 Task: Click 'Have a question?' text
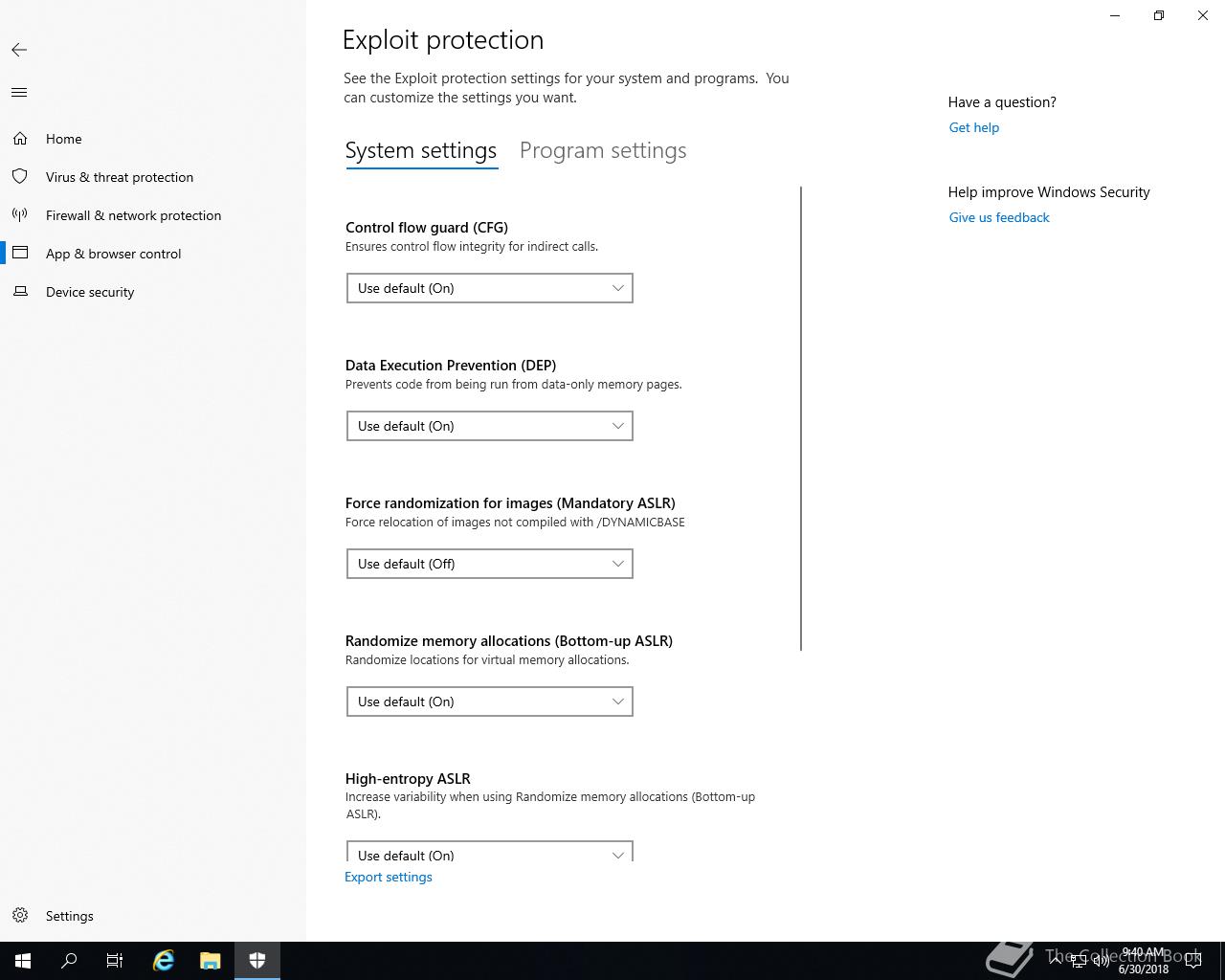1002,102
